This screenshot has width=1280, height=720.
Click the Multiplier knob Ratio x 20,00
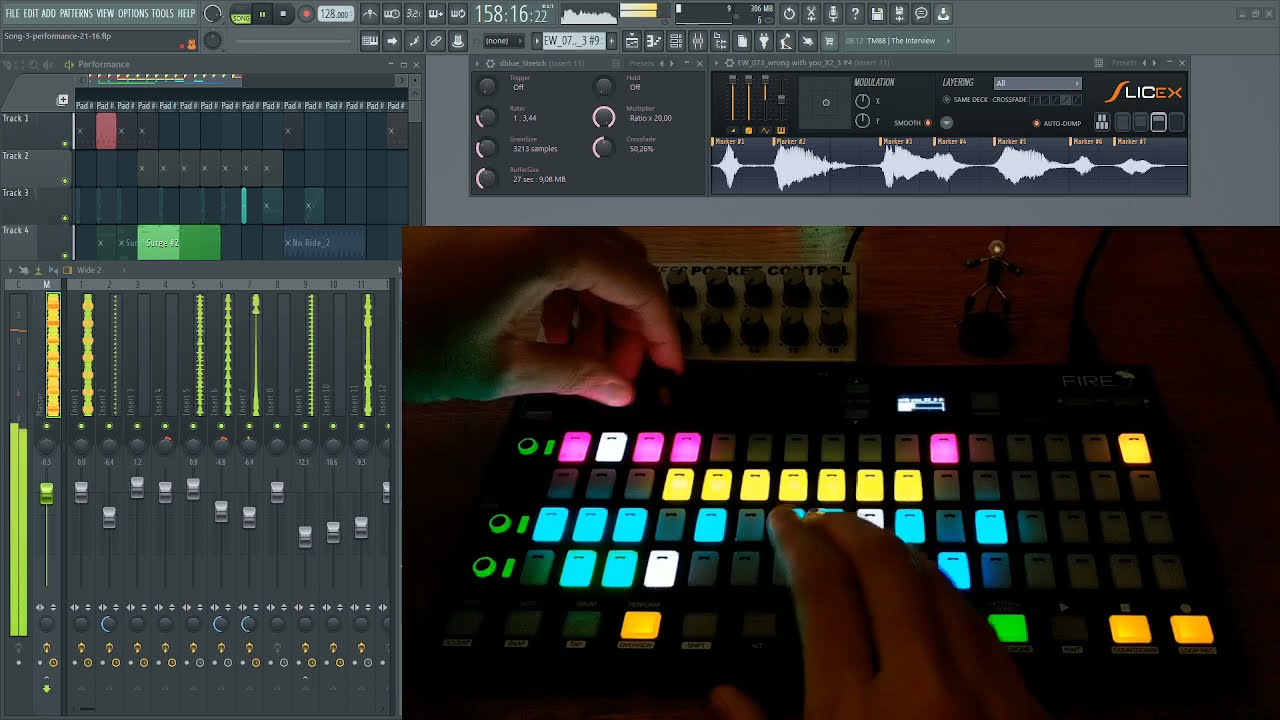(604, 117)
